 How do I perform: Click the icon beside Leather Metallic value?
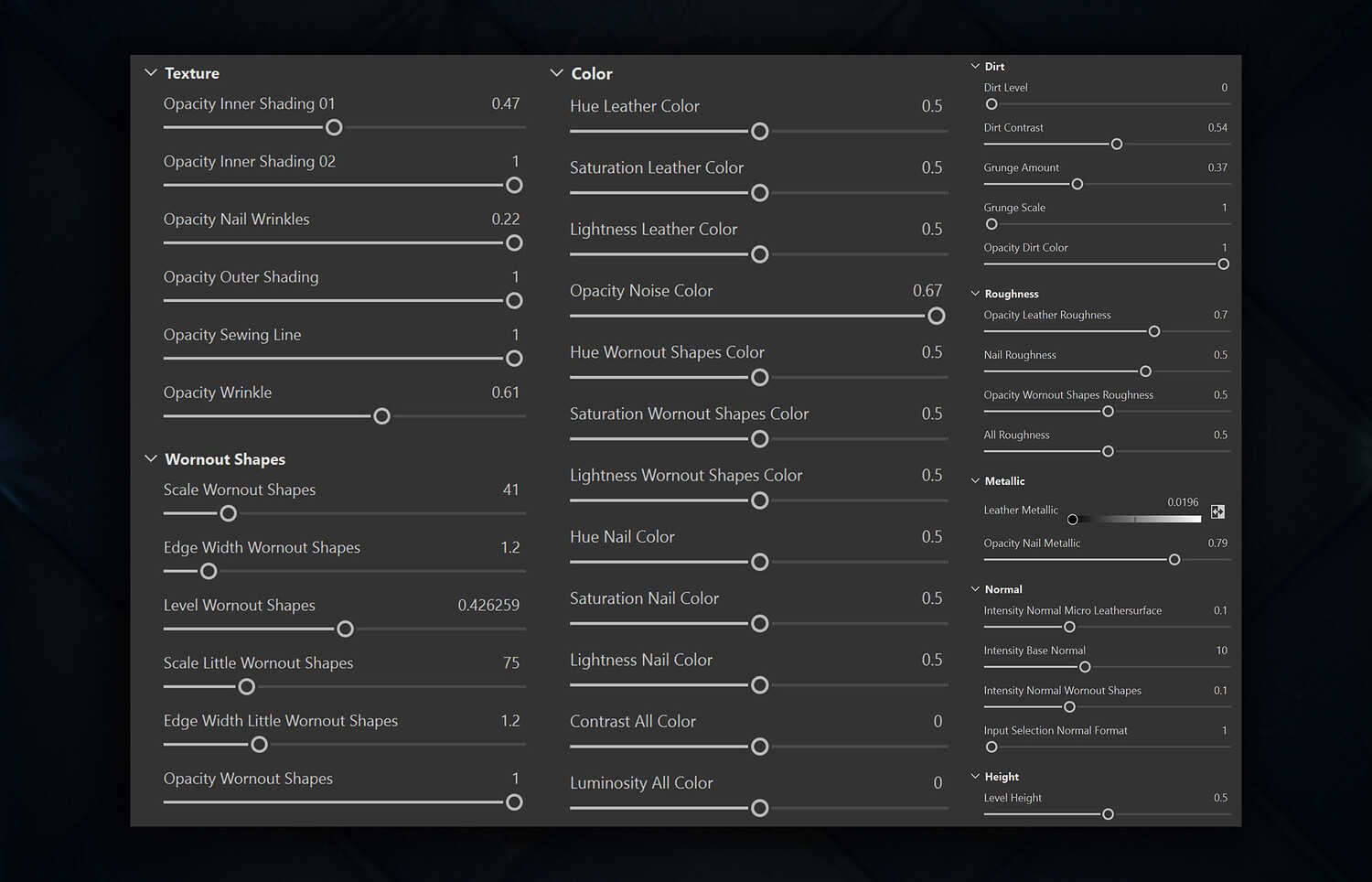pos(1217,512)
